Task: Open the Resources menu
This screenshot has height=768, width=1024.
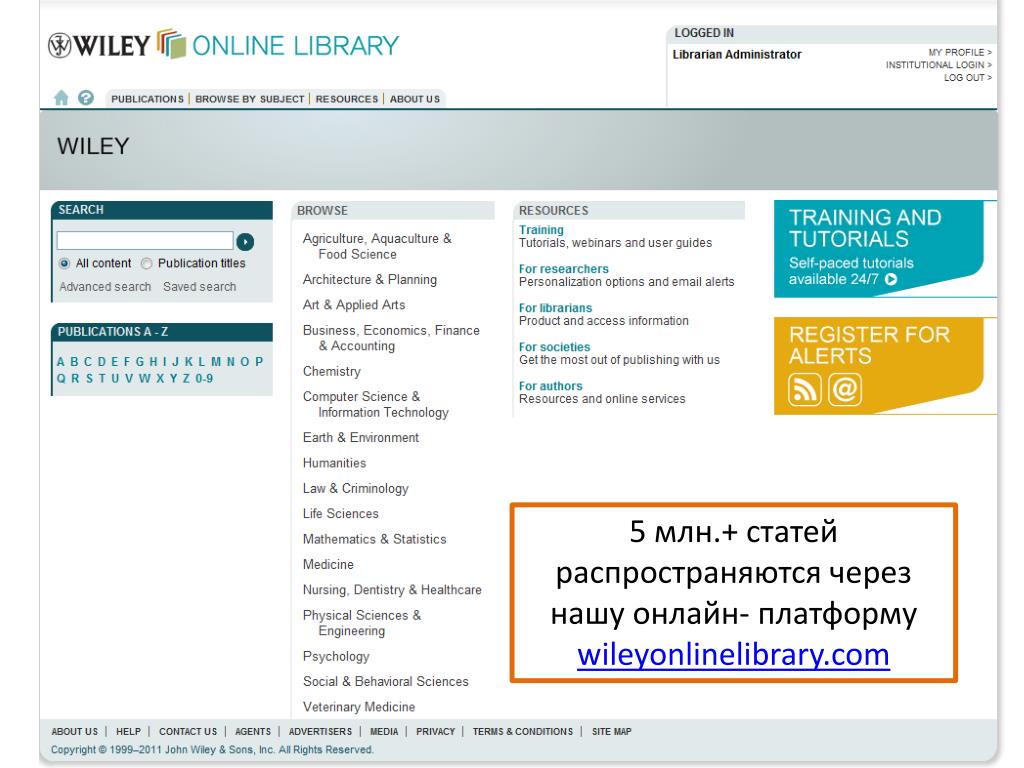Action: pyautogui.click(x=347, y=99)
